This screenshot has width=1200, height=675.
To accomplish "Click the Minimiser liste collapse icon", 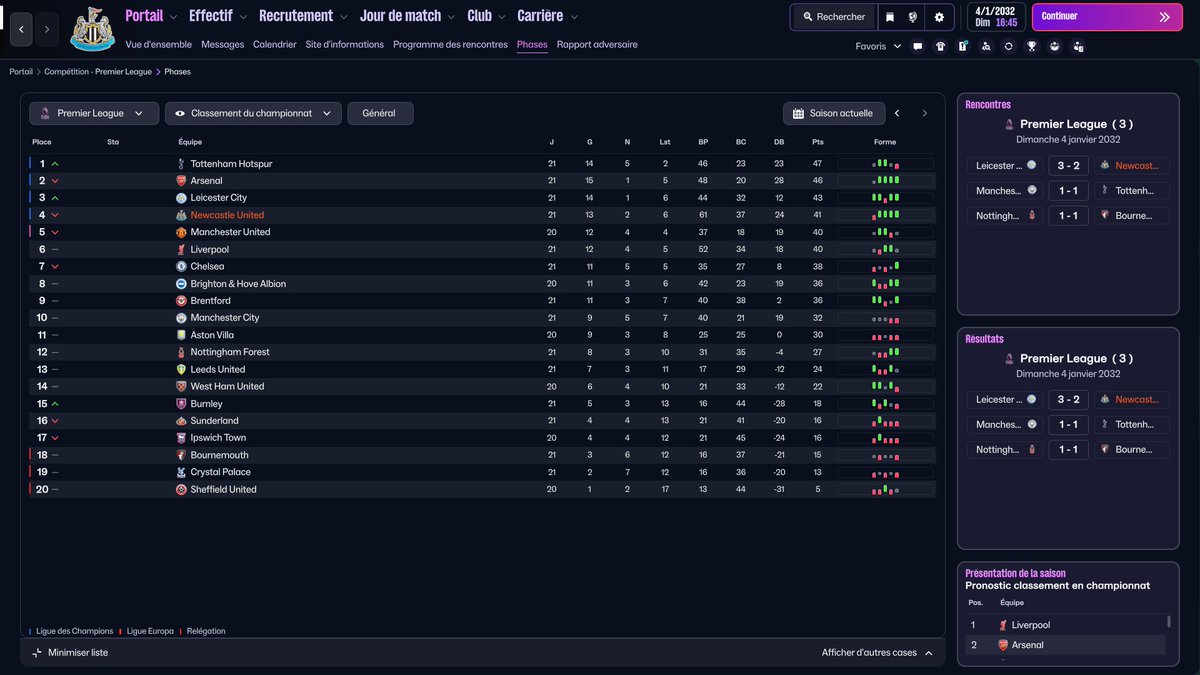I will tap(37, 653).
